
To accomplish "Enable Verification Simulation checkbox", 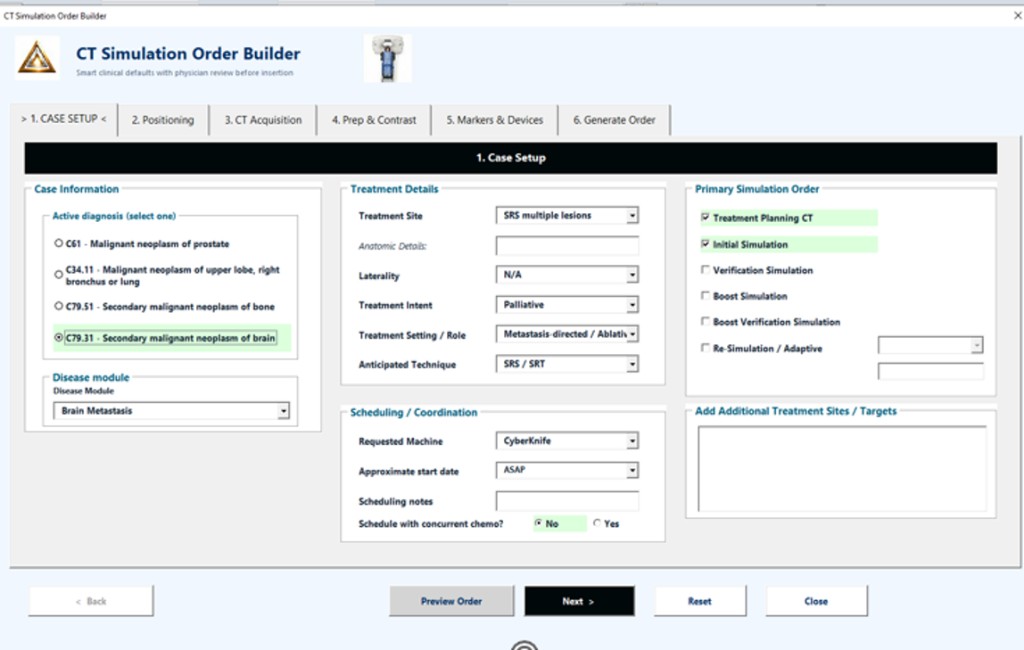I will click(x=705, y=270).
